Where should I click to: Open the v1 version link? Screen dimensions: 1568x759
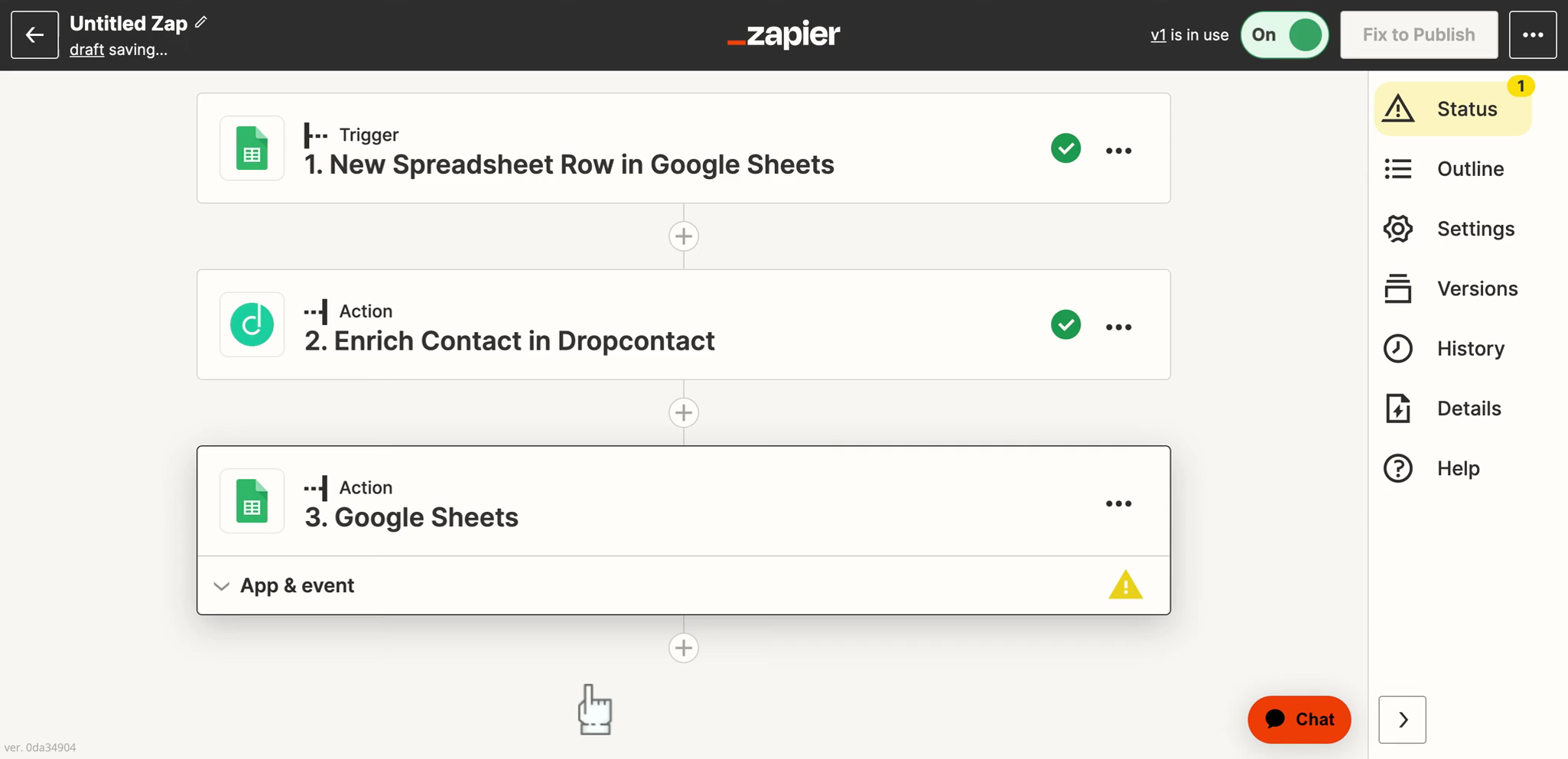[1158, 35]
